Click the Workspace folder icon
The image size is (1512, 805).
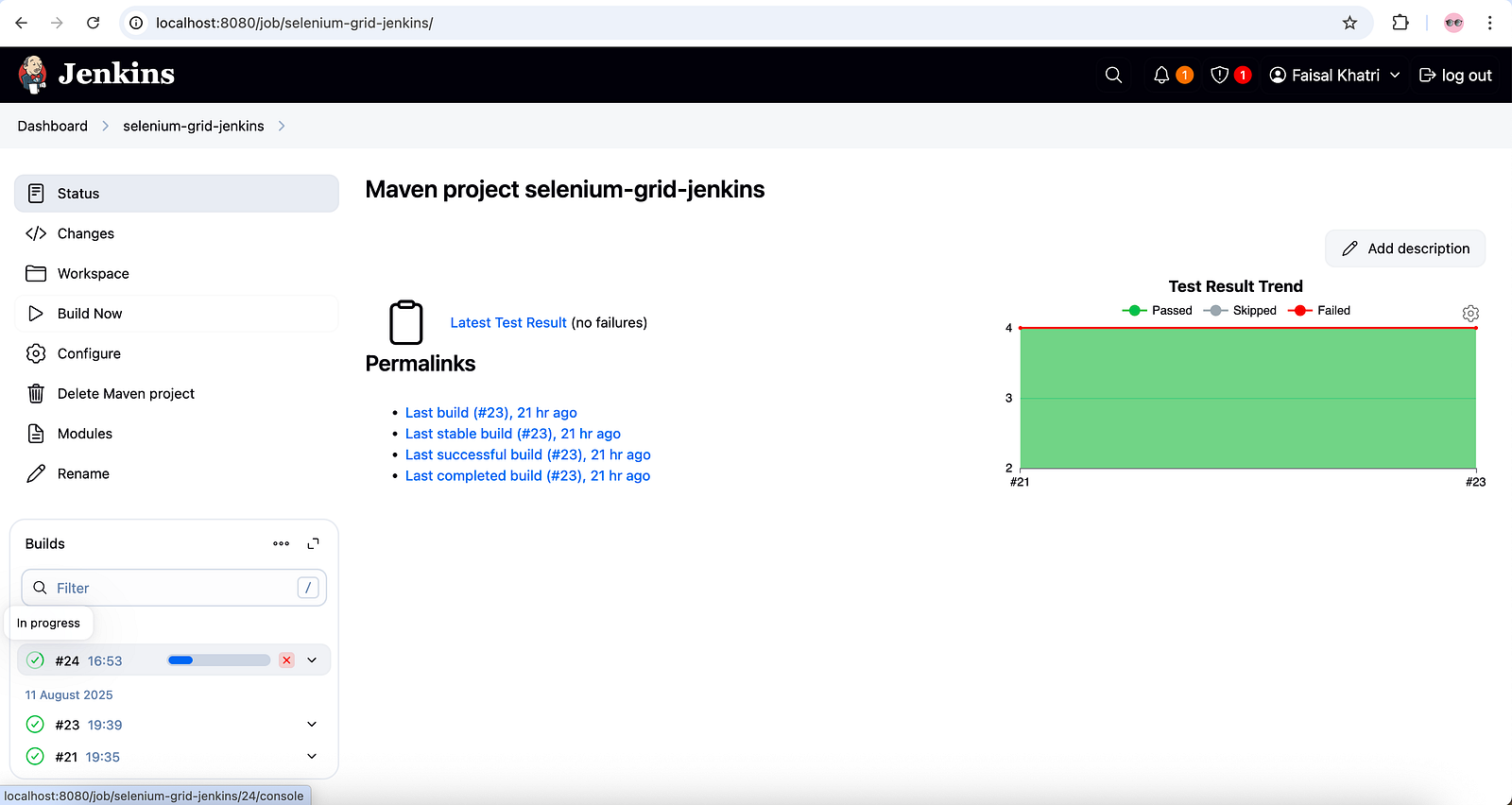click(36, 273)
